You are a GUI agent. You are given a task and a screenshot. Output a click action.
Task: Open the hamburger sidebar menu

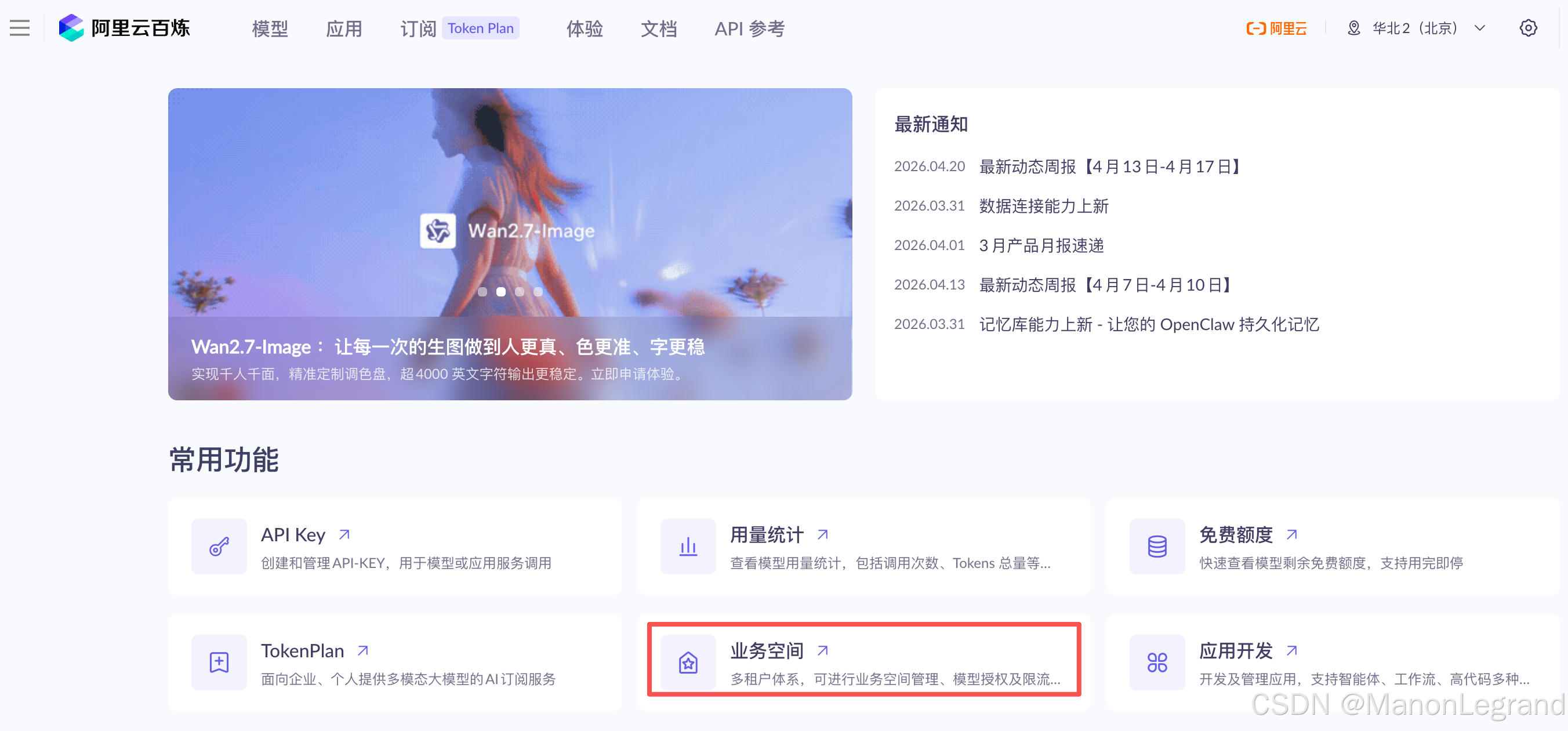20,28
